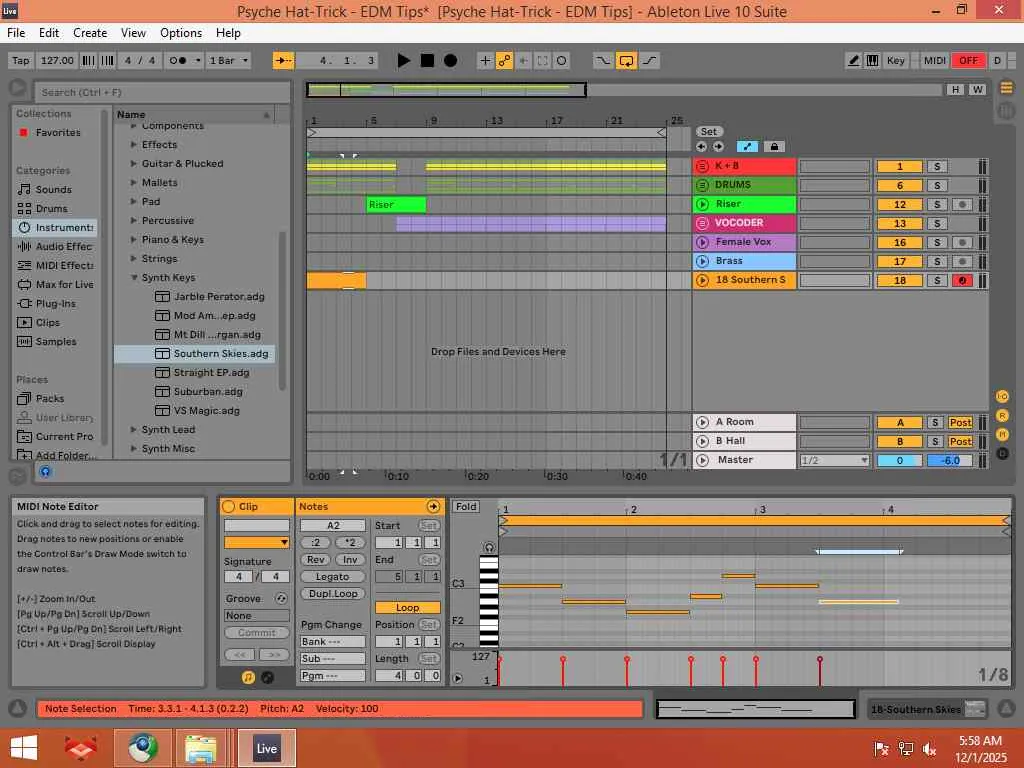
Task: Open the Create menu
Action: [90, 33]
